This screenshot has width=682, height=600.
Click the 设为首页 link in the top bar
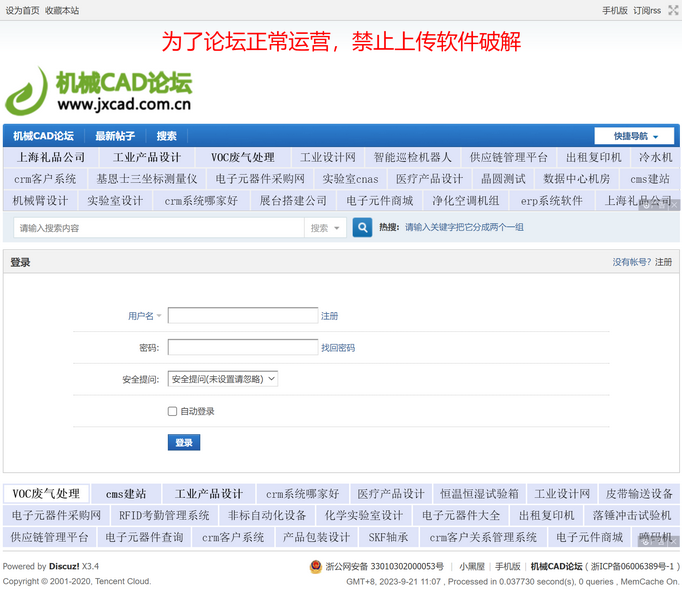click(23, 10)
